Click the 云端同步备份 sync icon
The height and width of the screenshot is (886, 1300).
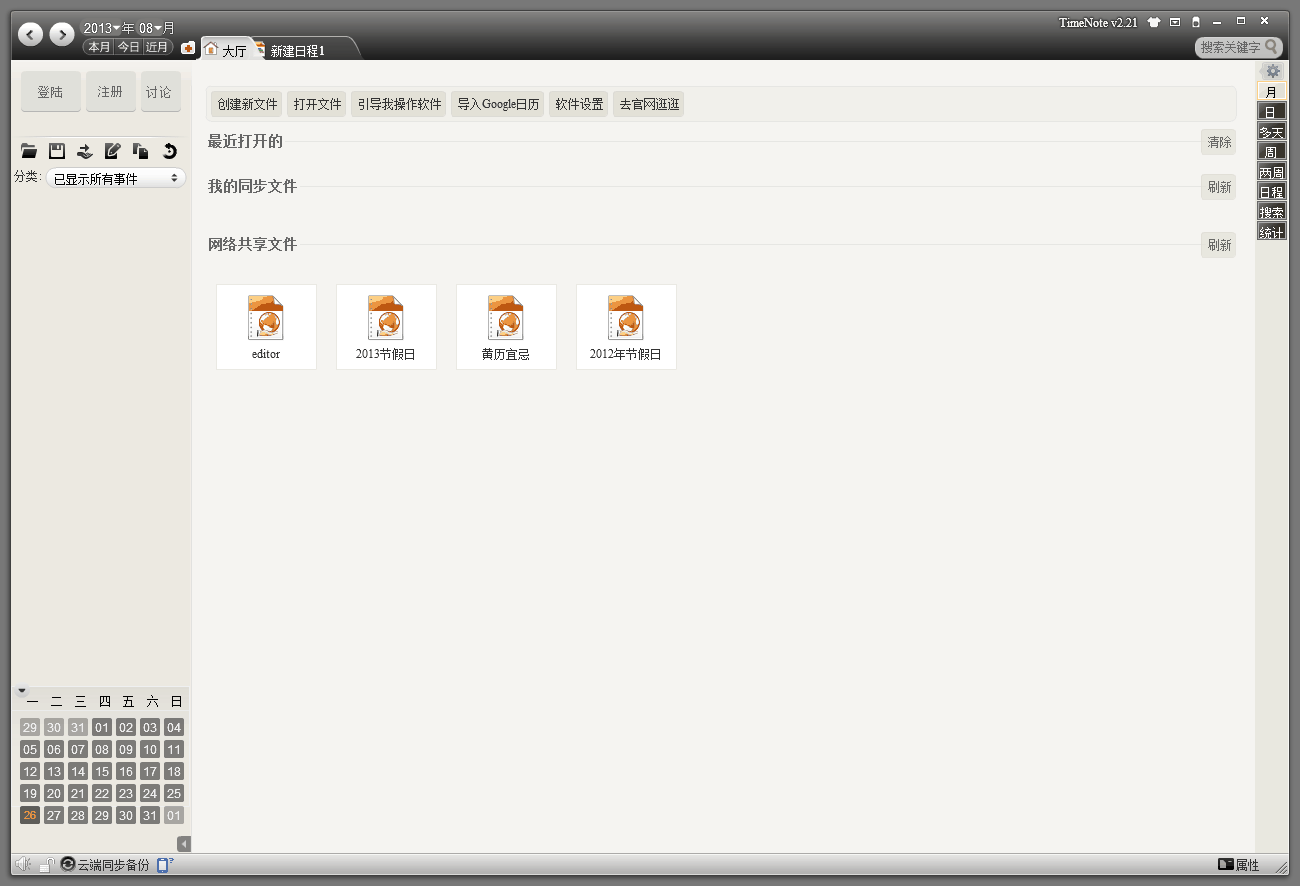(68, 864)
